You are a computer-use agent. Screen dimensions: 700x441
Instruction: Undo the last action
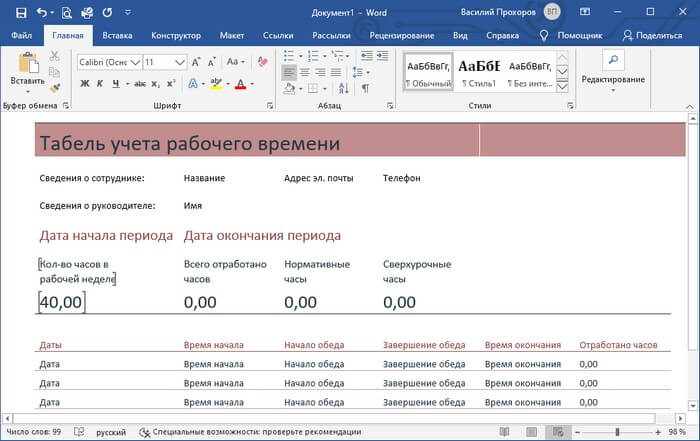point(42,12)
